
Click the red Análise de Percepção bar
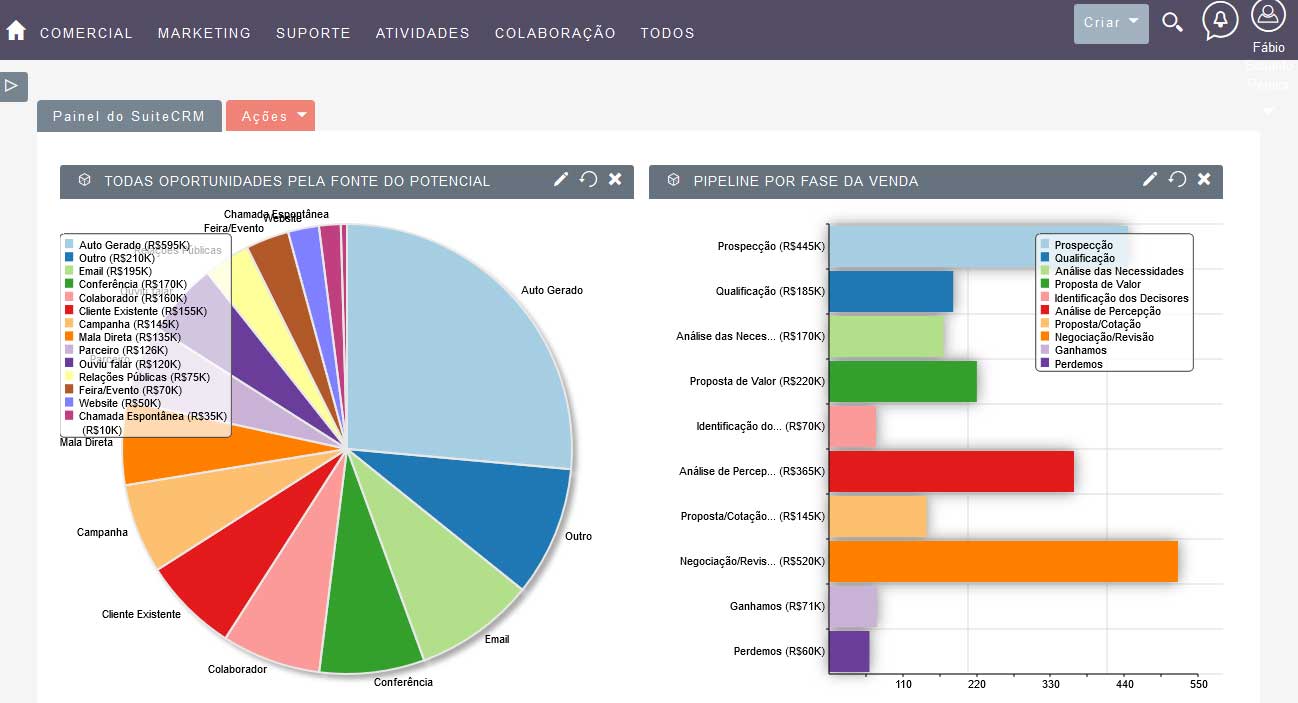[952, 471]
